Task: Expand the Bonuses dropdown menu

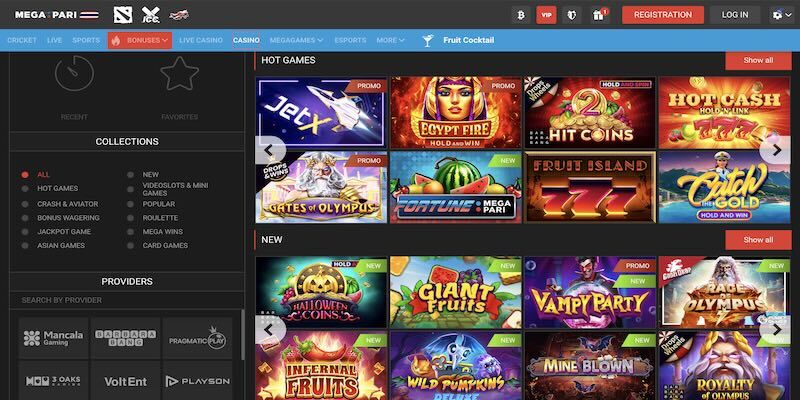Action: (140, 40)
